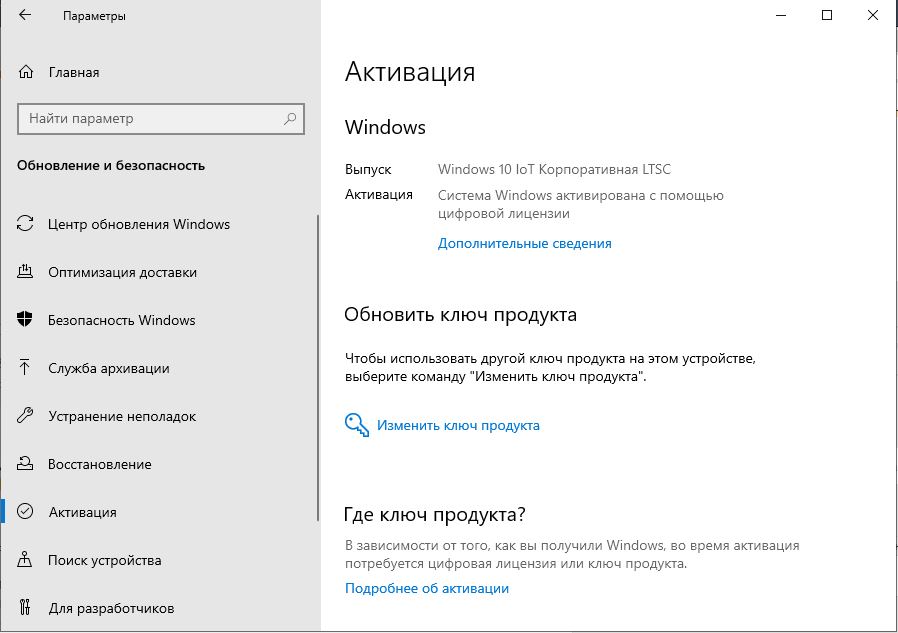Open Устранение неполадок
This screenshot has height=633, width=898.
coord(122,416)
